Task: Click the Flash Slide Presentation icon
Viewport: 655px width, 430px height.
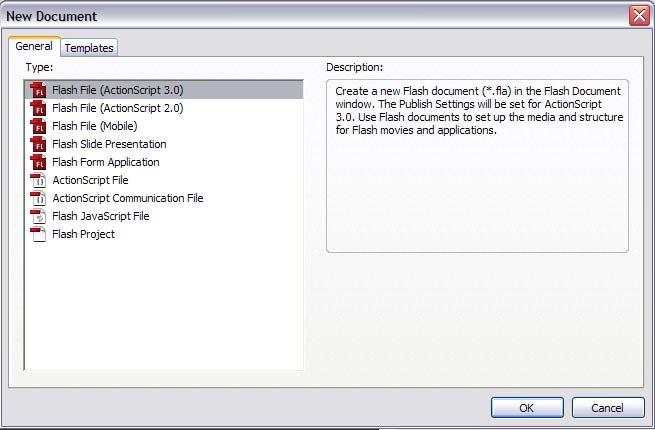Action: (x=38, y=144)
